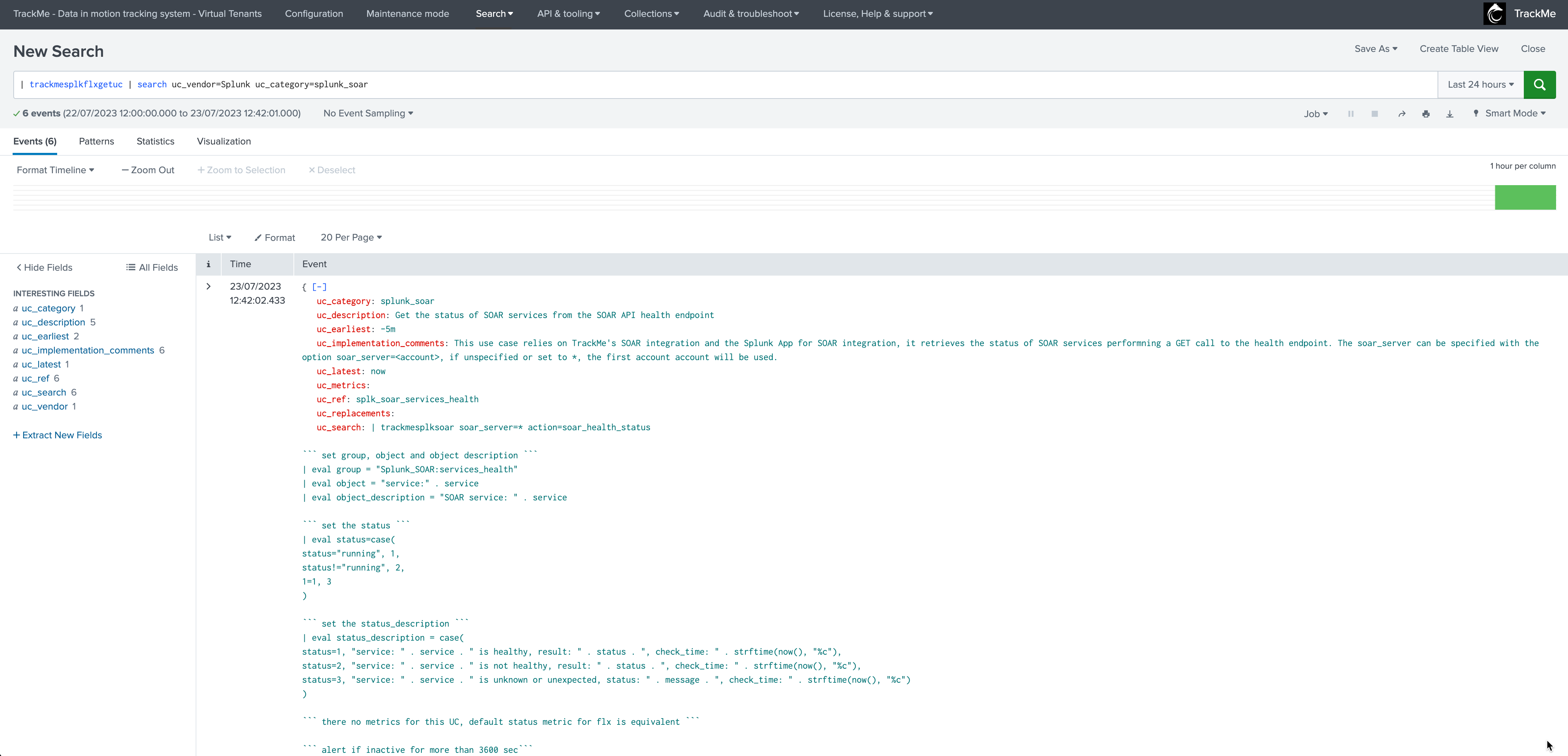Click the green timeline bar
This screenshot has height=756, width=1568.
(1524, 197)
